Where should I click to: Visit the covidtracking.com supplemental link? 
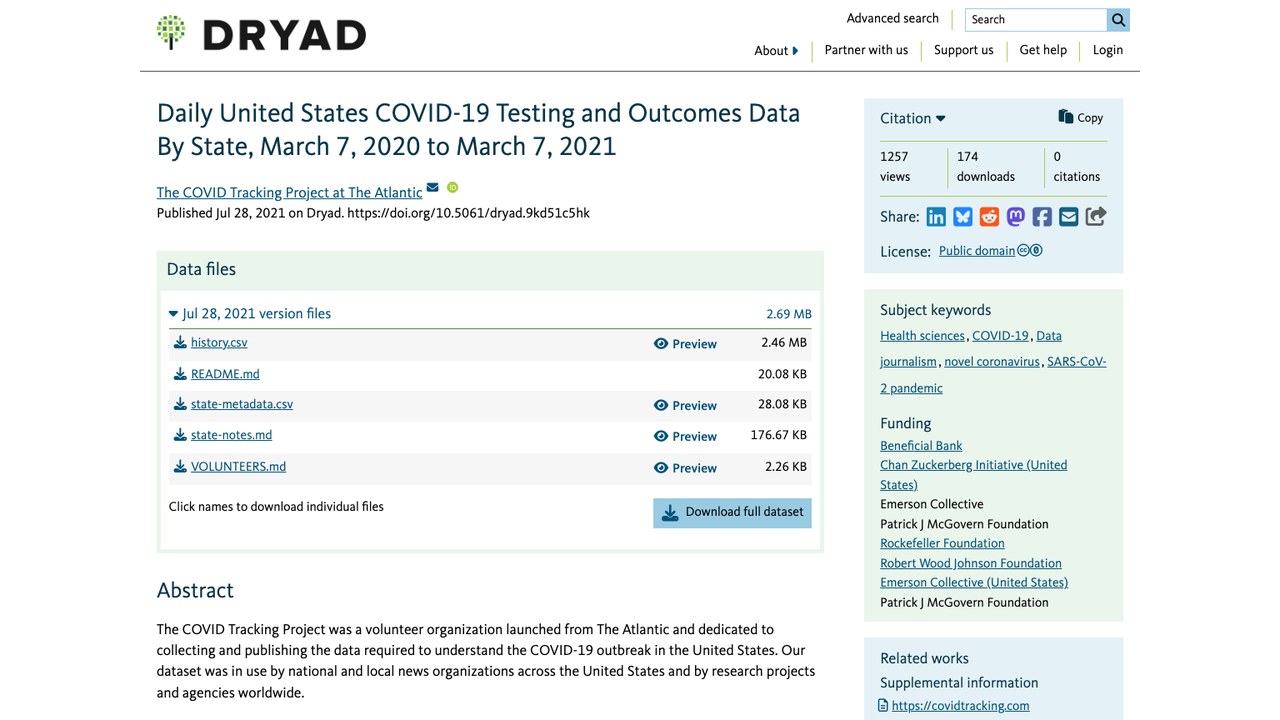(x=960, y=706)
